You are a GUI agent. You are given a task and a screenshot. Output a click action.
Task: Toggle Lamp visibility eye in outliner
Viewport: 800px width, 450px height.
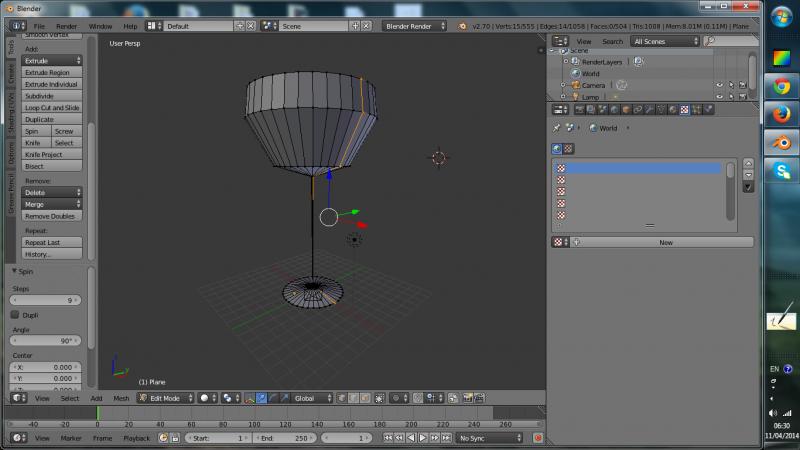pos(719,97)
